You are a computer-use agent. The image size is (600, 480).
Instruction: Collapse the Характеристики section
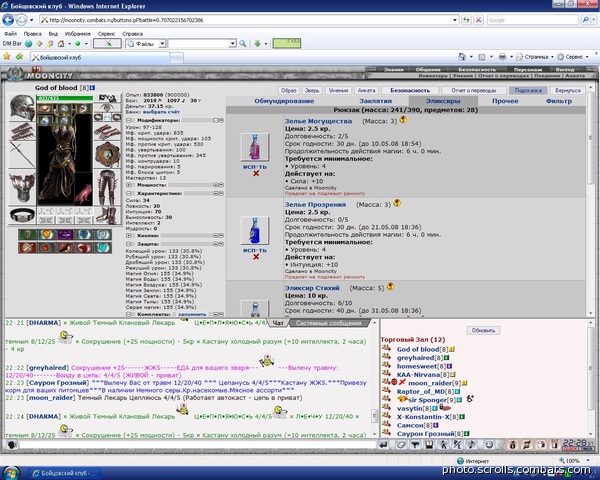(x=129, y=193)
